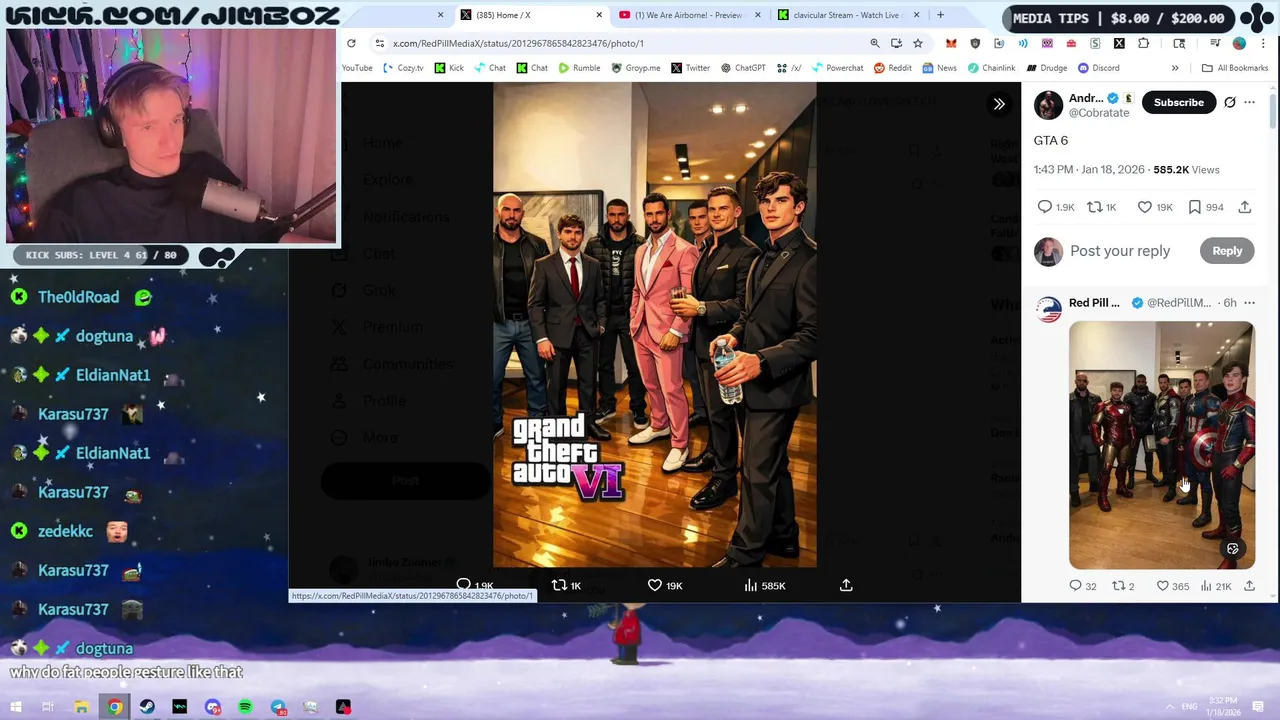Open the Grok icon next to Subscribe
The width and height of the screenshot is (1280, 720).
pyautogui.click(x=1230, y=102)
